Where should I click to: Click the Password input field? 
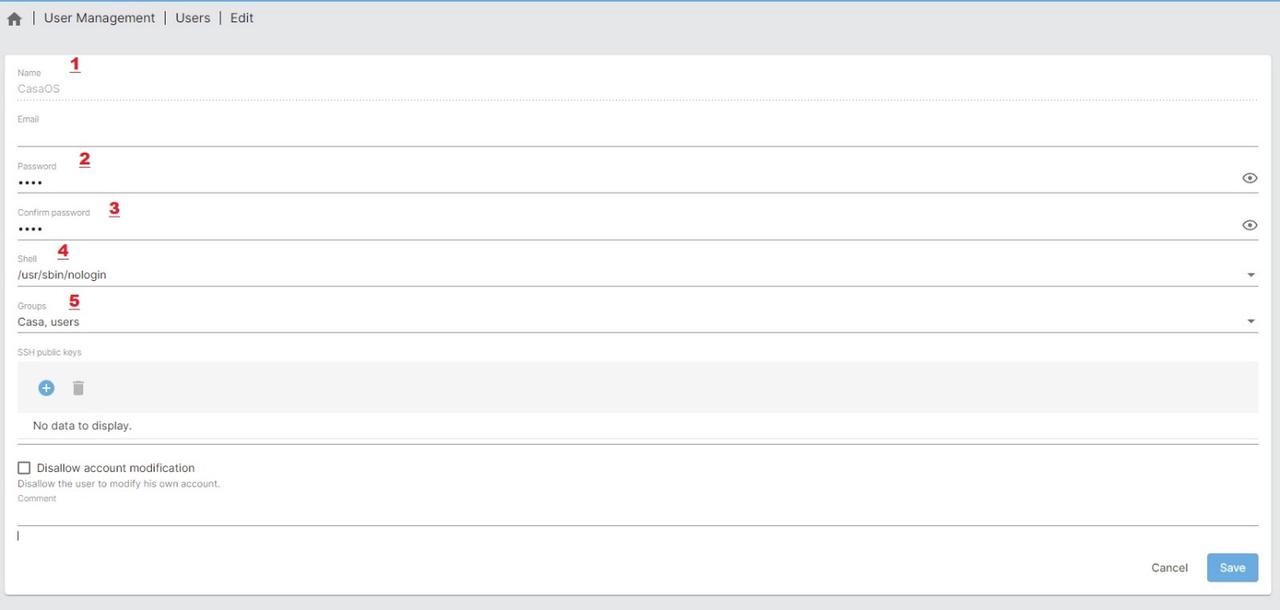(x=400, y=181)
